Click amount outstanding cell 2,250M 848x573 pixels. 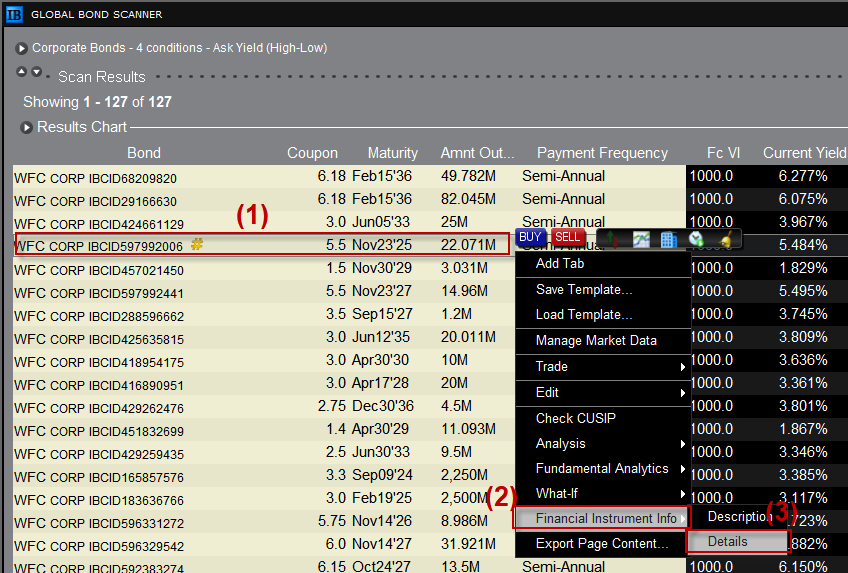point(465,475)
